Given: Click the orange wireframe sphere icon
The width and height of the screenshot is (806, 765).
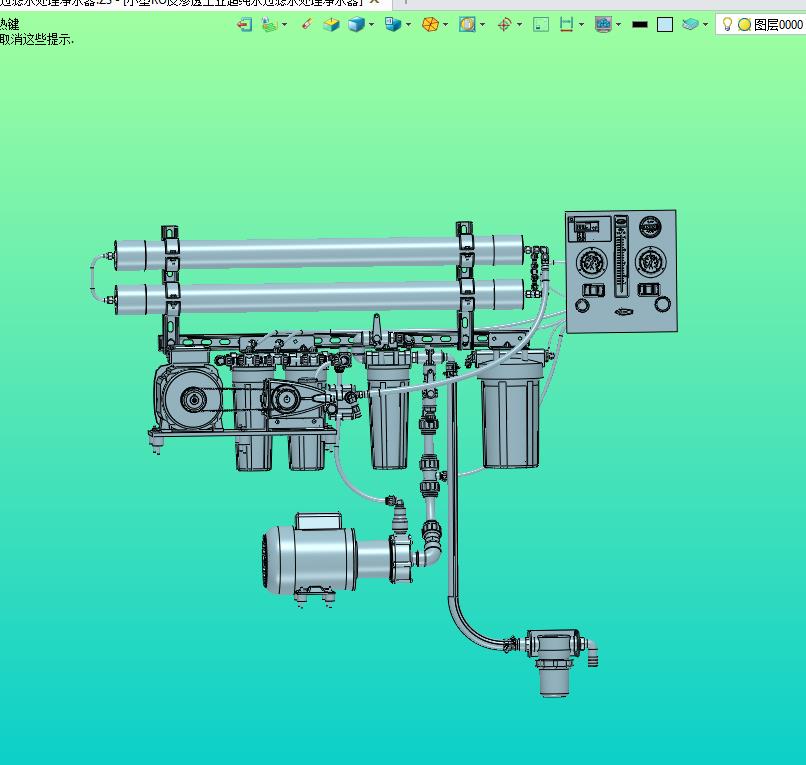Looking at the screenshot, I should [429, 24].
